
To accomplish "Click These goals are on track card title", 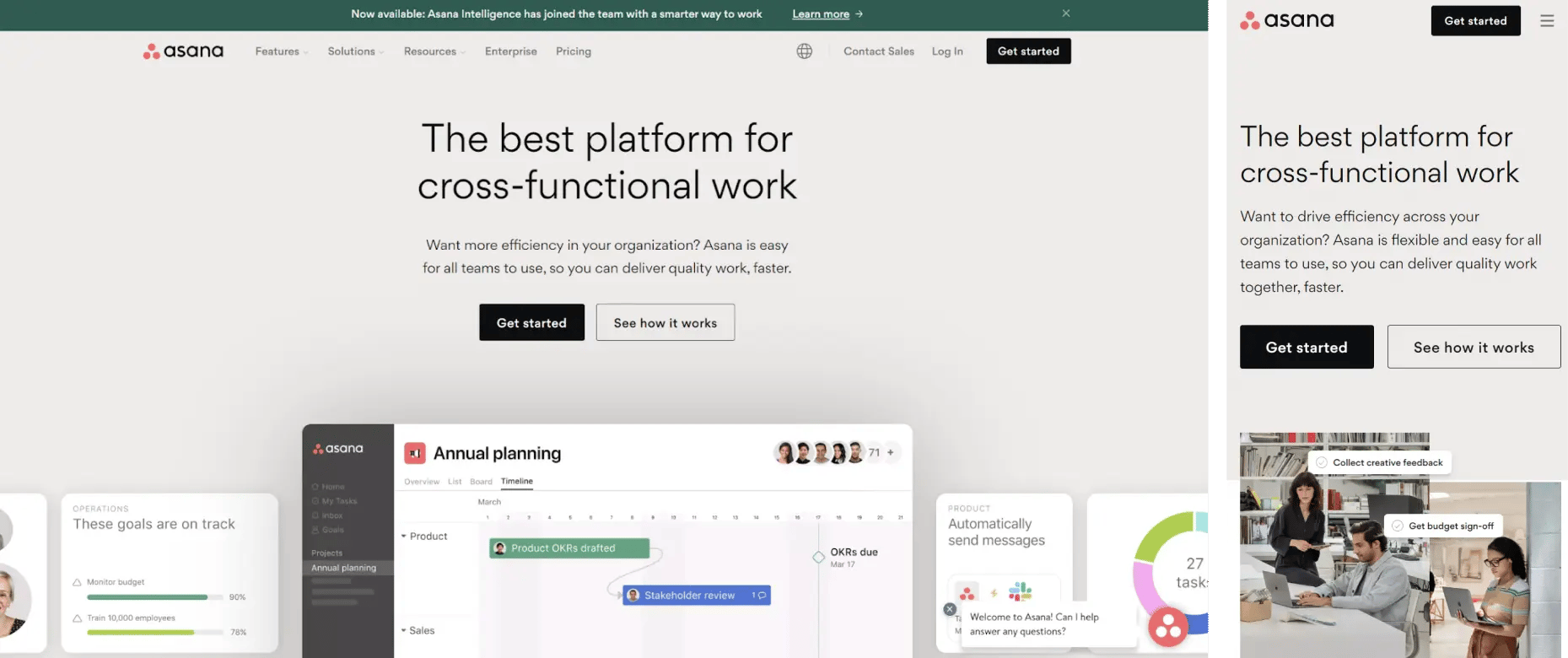I will point(154,524).
